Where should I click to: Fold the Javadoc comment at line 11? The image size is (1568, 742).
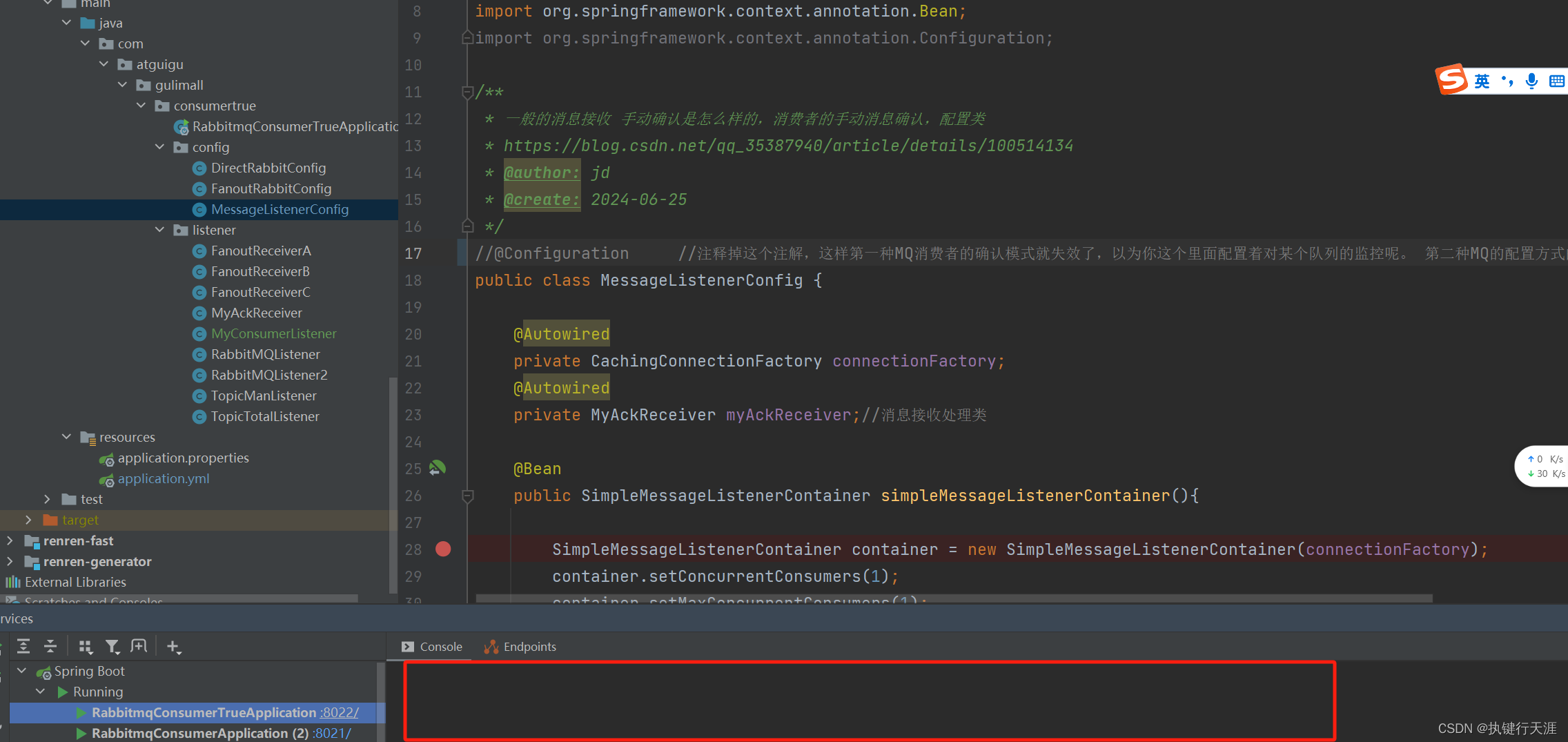coord(467,92)
